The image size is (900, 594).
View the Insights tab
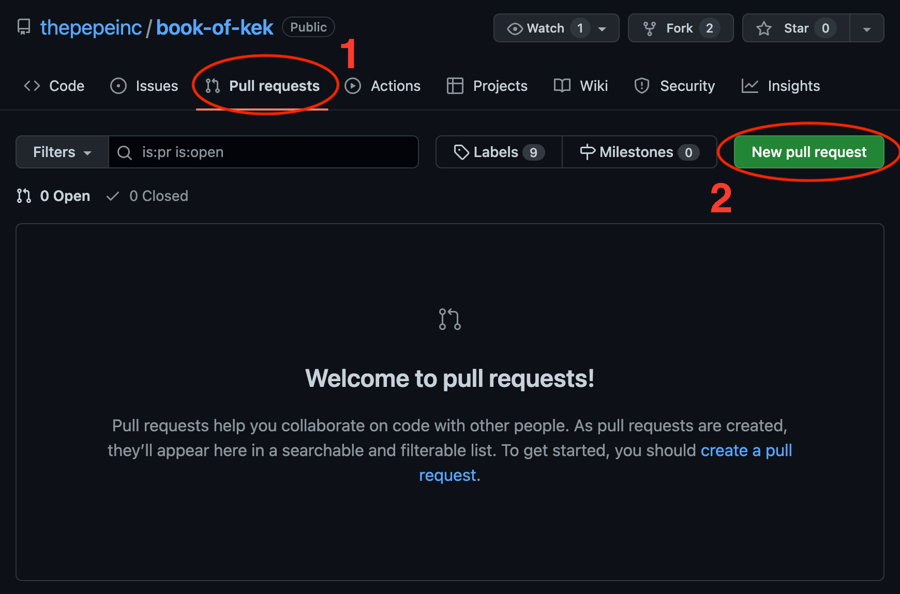point(781,86)
